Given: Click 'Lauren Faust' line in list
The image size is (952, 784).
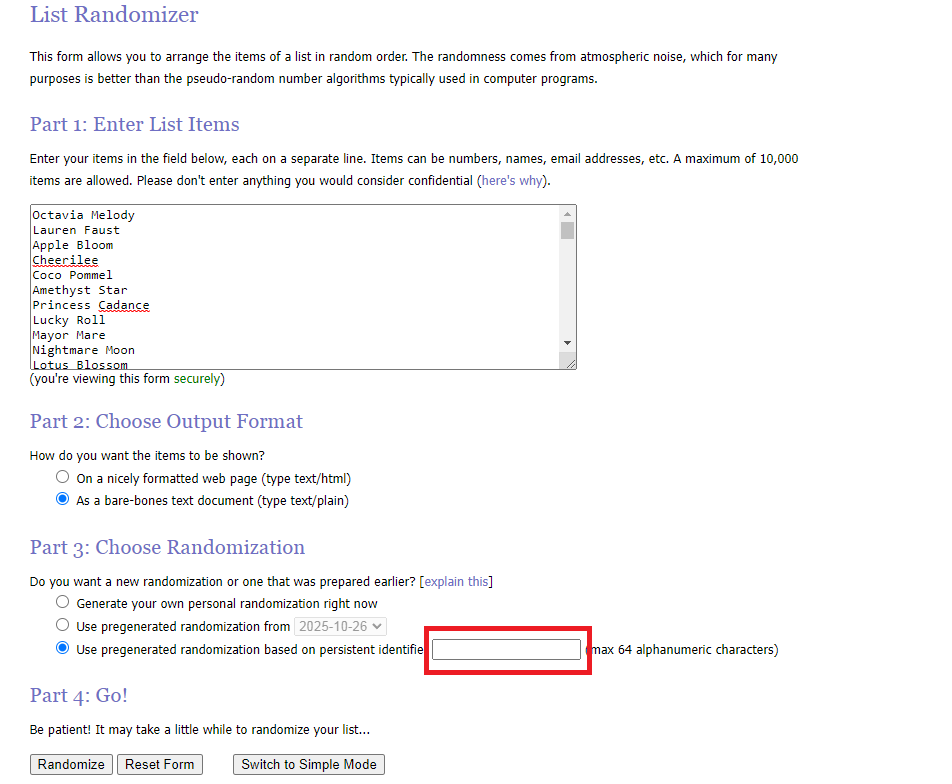Looking at the screenshot, I should 76,230.
